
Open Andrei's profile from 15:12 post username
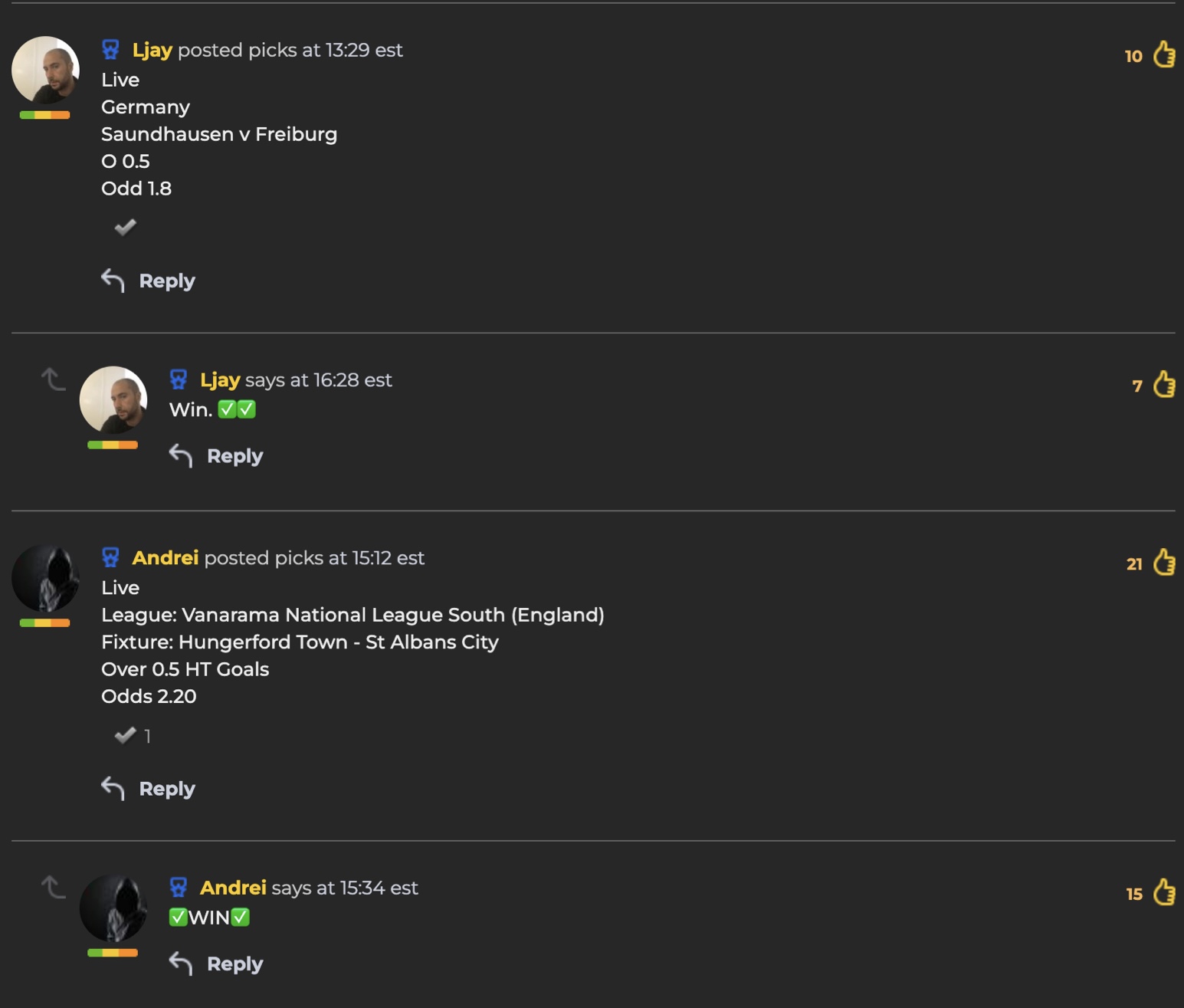click(165, 558)
